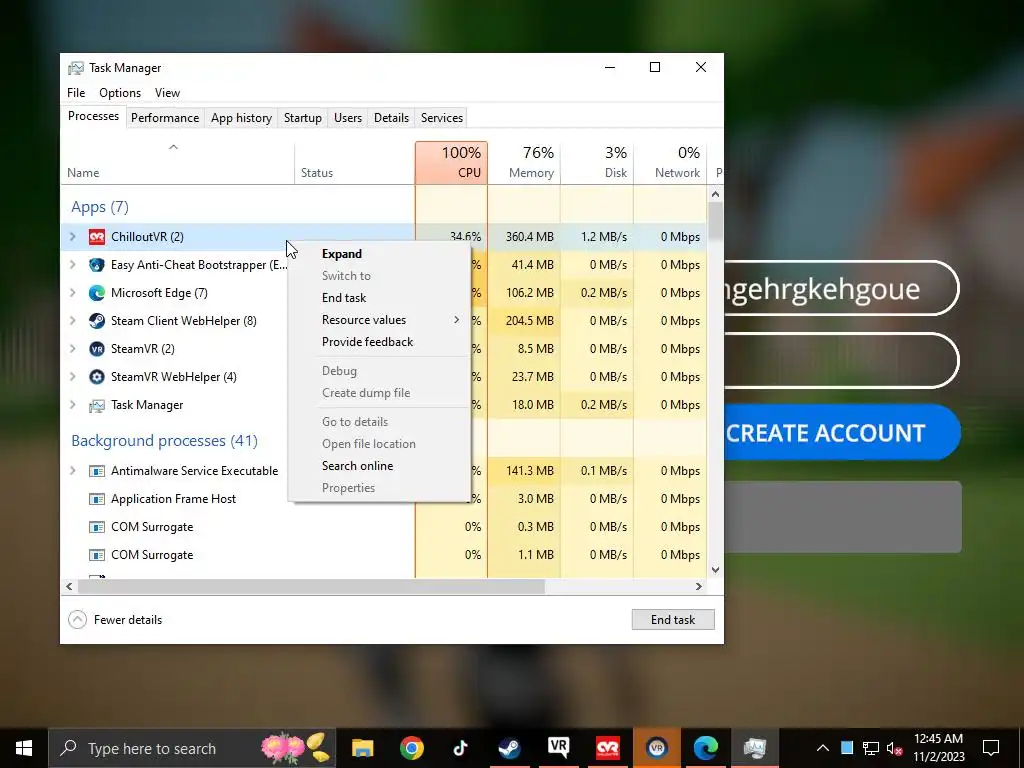Viewport: 1024px width, 768px height.
Task: Click the username field in ChilloutVR window
Action: point(842,288)
